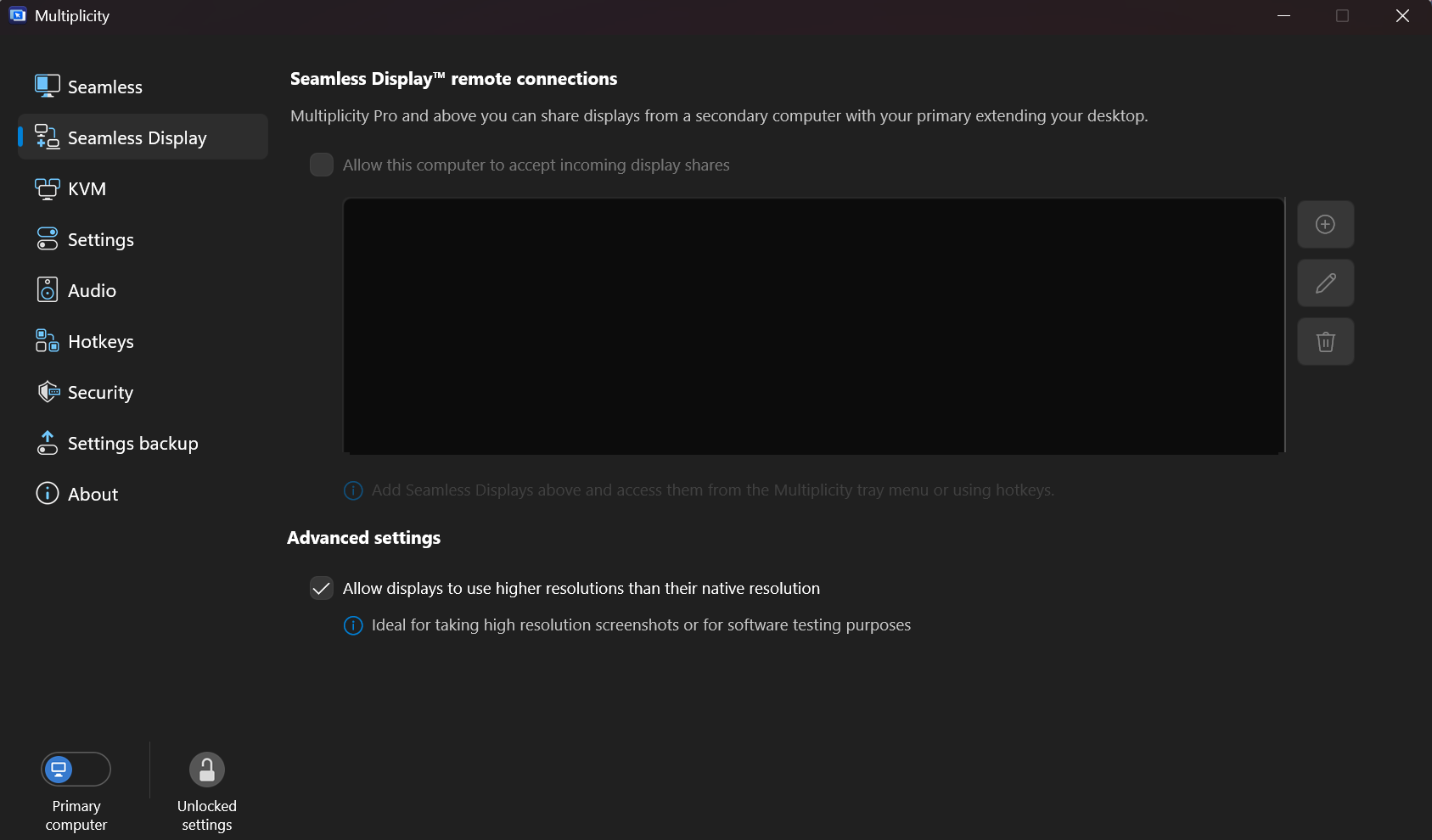The height and width of the screenshot is (840, 1432).
Task: Select the Seamless Display sidebar item
Action: click(137, 137)
